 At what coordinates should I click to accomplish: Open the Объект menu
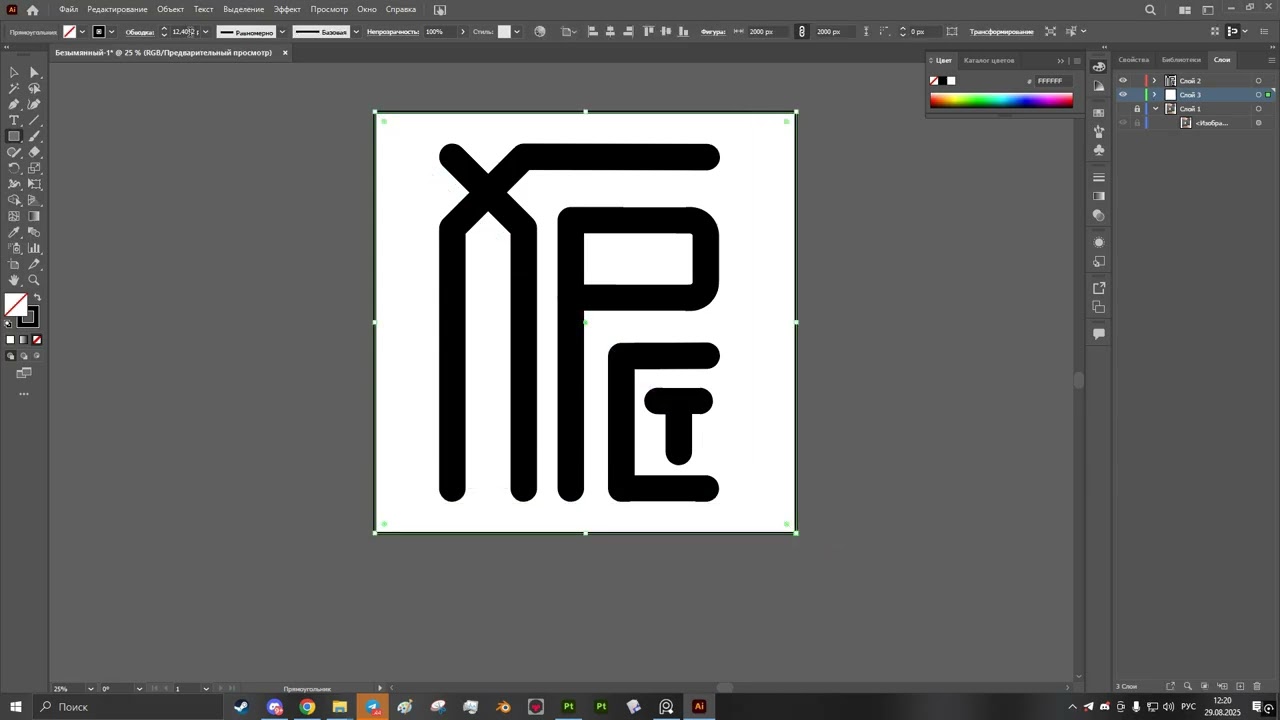[170, 9]
